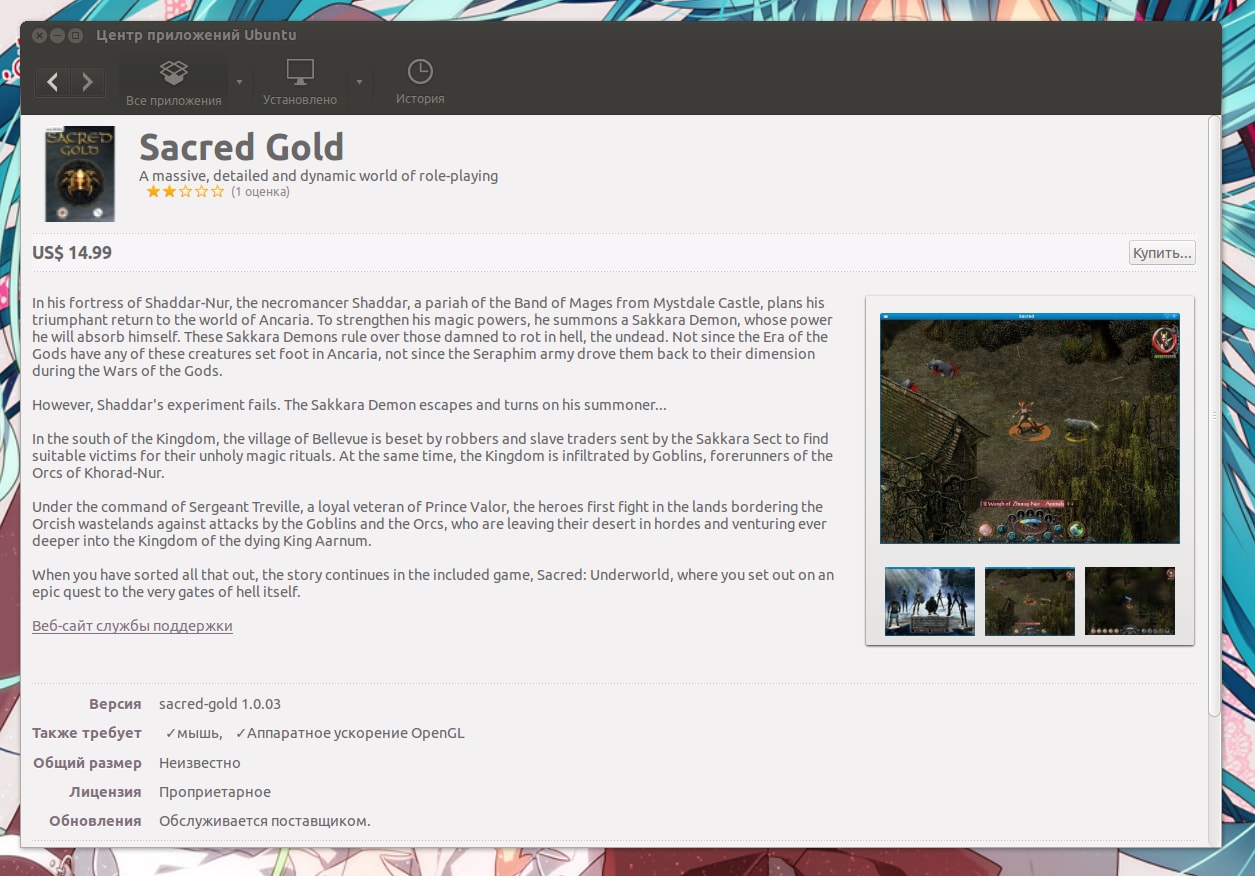Click the US$ 14.99 price text
The height and width of the screenshot is (876, 1255).
pyautogui.click(x=72, y=253)
